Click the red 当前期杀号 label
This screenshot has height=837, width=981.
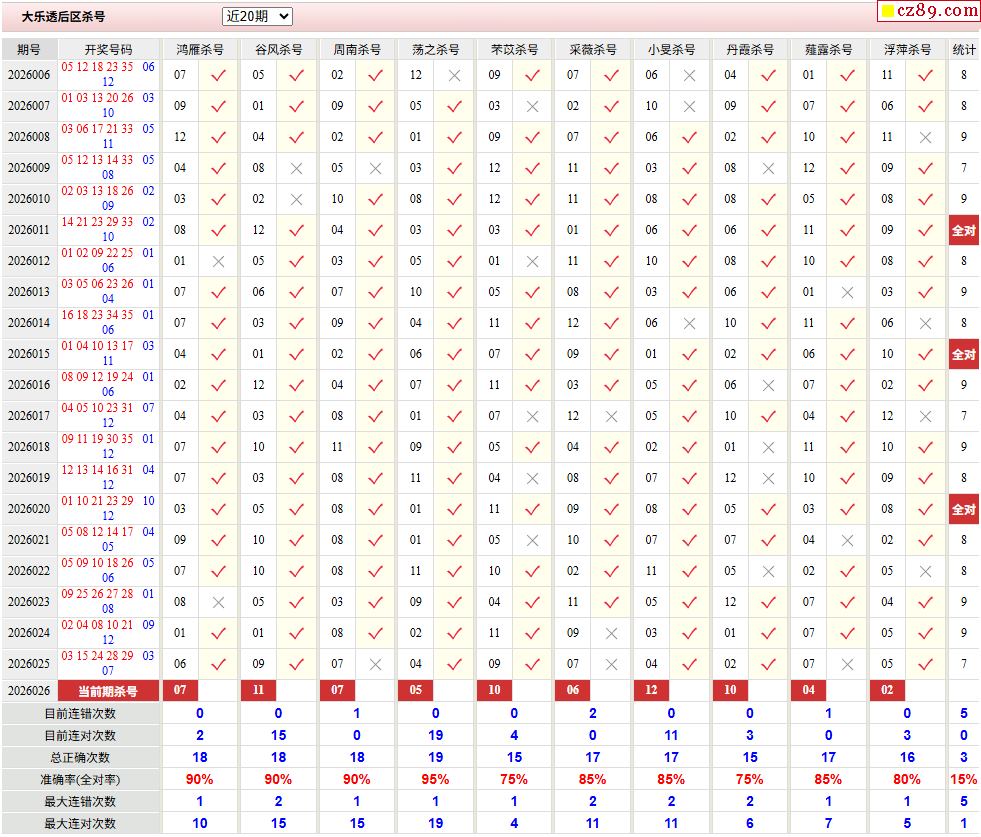tap(108, 691)
